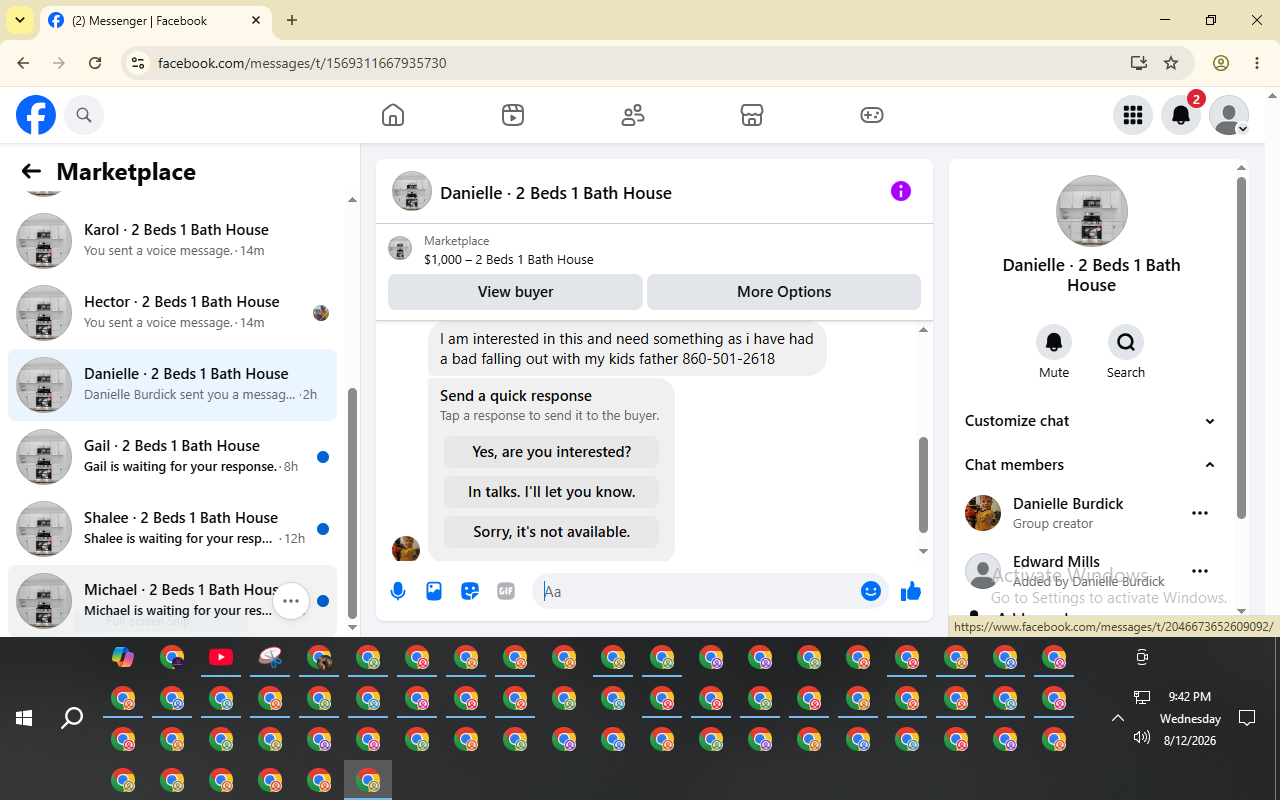
Task: Toggle the conversation information panel
Action: pyautogui.click(x=901, y=191)
